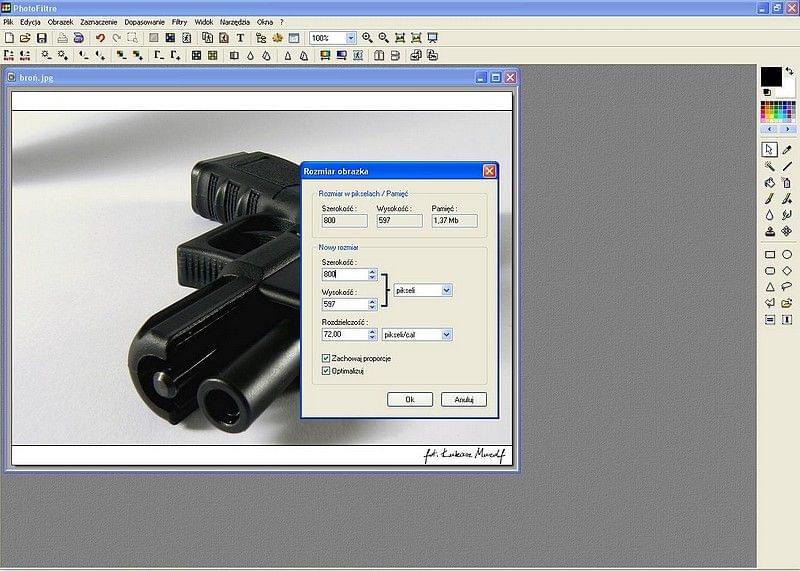Open the pikseli units dropdown
The image size is (800, 571).
pyautogui.click(x=446, y=290)
